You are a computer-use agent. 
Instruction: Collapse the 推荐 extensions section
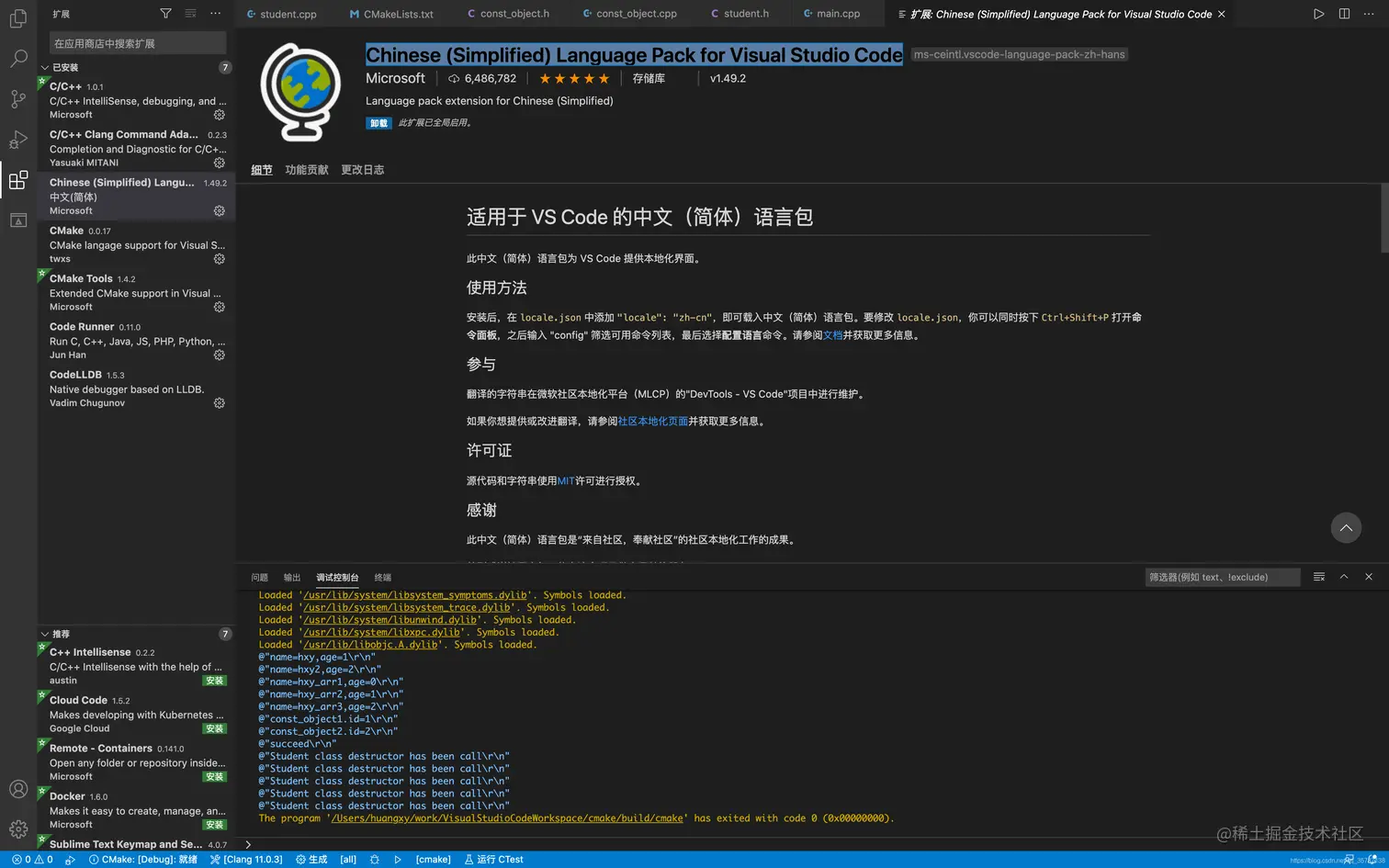[44, 633]
